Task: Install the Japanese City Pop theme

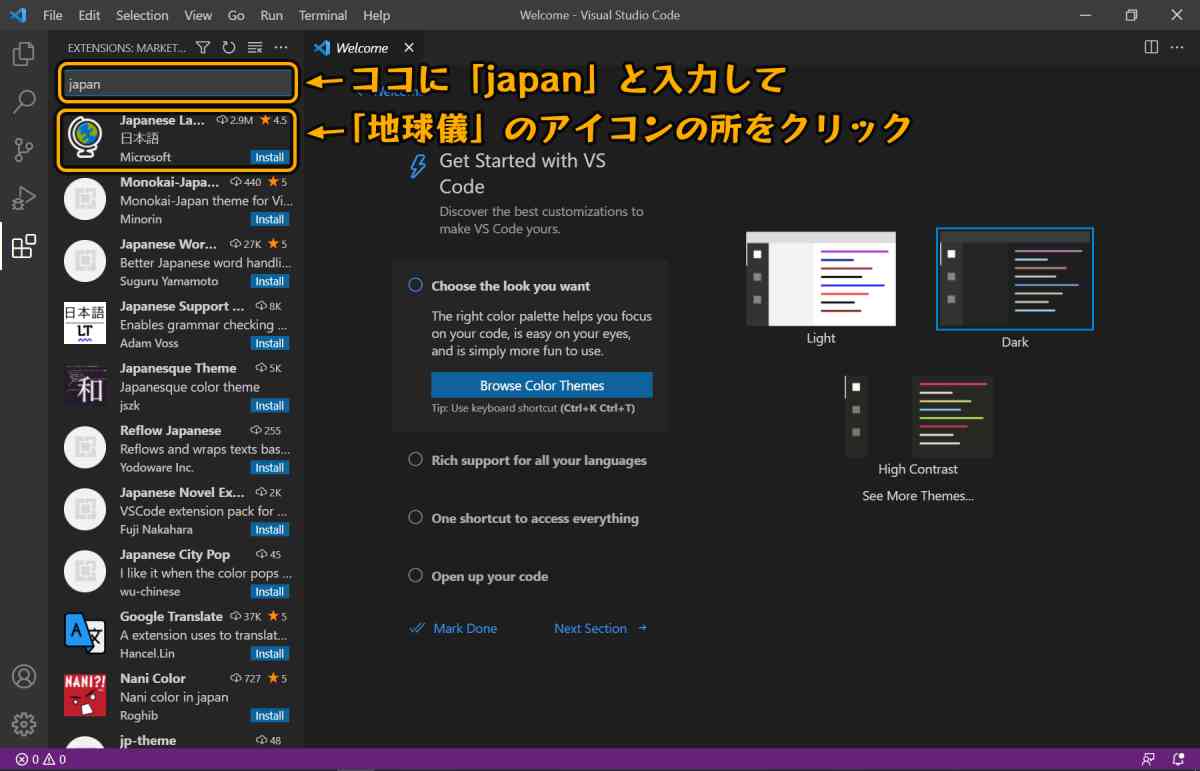Action: (x=270, y=591)
